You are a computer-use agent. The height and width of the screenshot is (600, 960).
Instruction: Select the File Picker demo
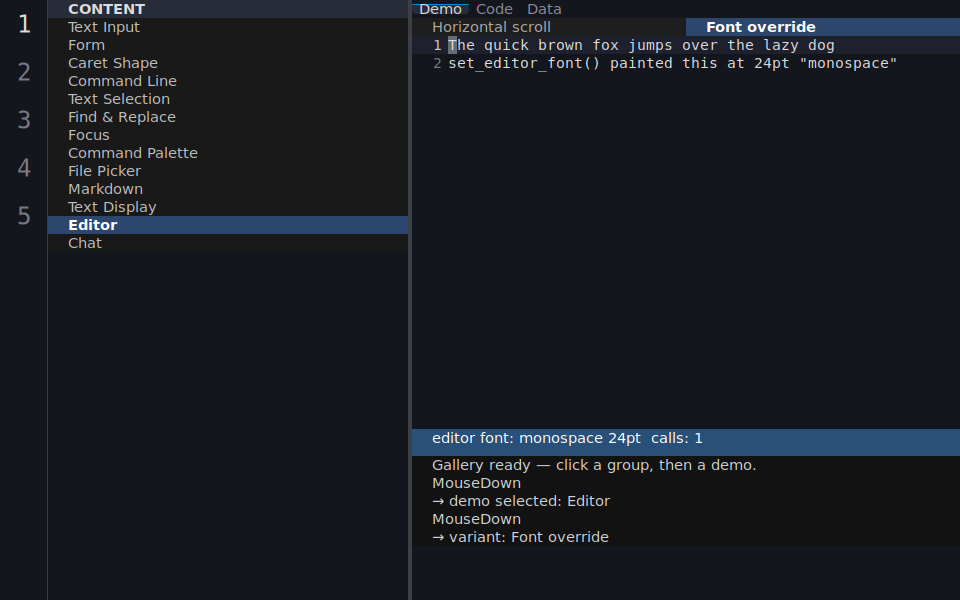[228, 171]
